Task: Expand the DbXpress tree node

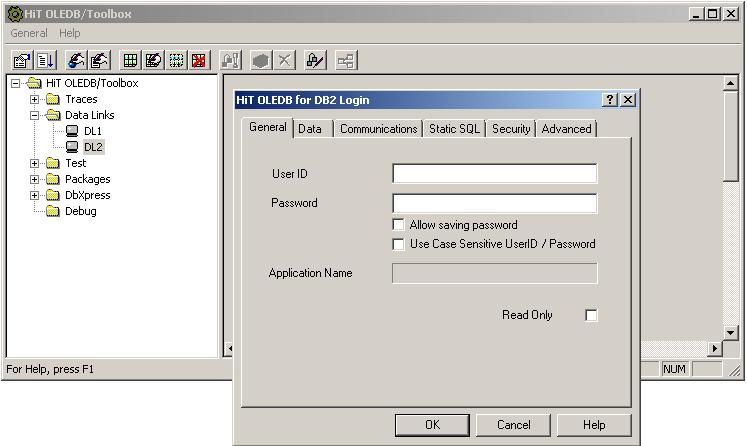Action: [x=34, y=195]
